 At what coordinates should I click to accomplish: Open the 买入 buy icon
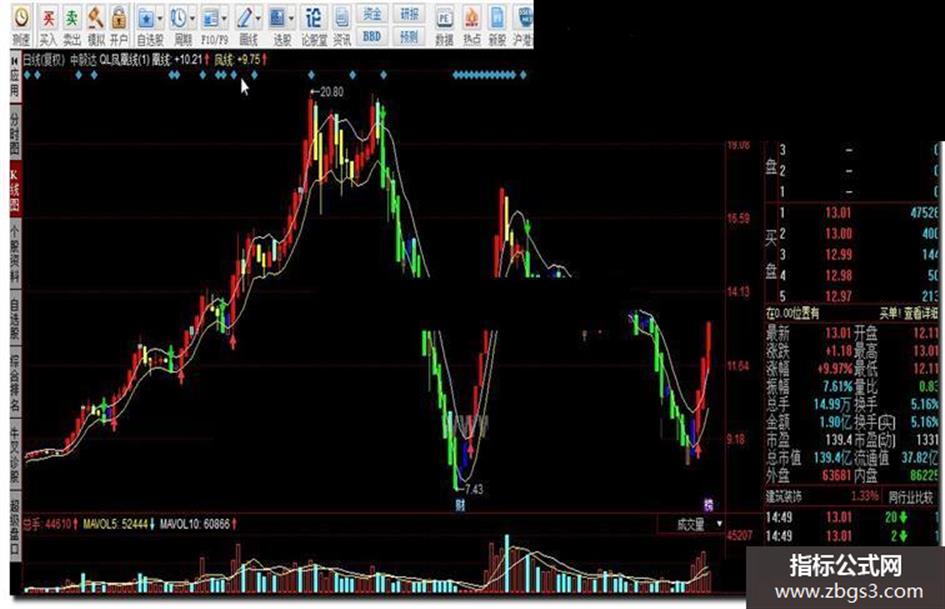(x=48, y=18)
